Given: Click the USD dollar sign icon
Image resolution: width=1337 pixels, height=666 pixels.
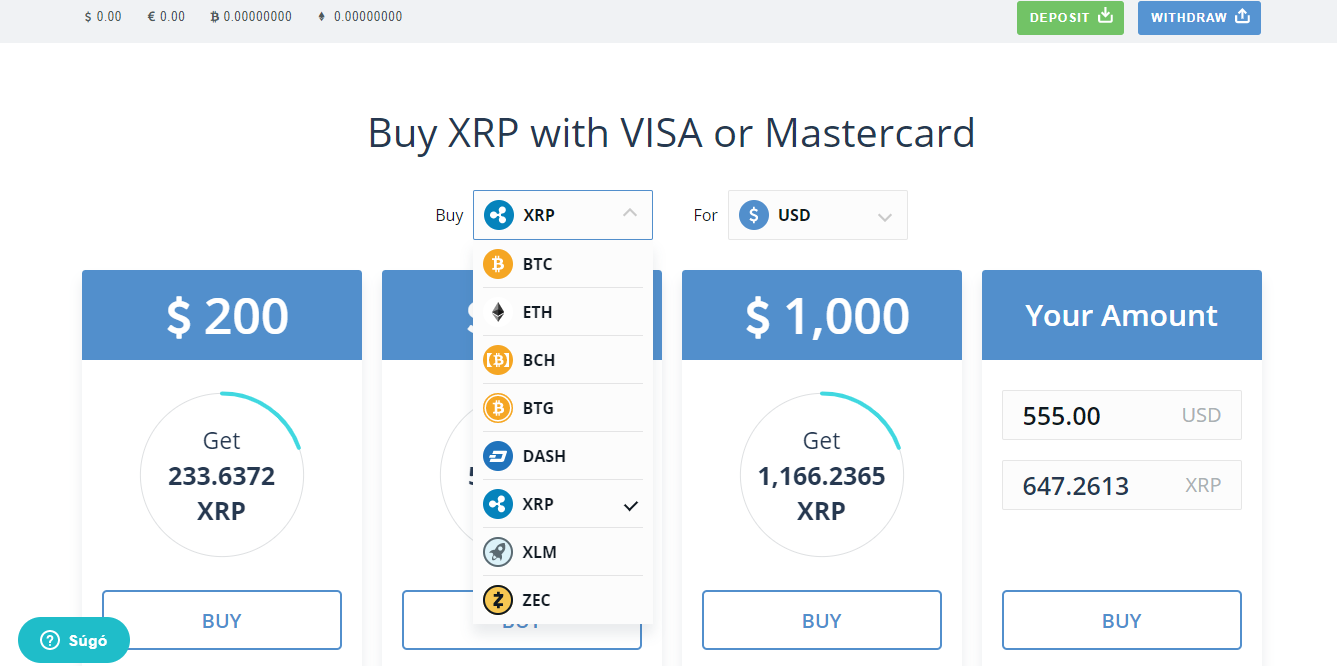Looking at the screenshot, I should pos(754,215).
